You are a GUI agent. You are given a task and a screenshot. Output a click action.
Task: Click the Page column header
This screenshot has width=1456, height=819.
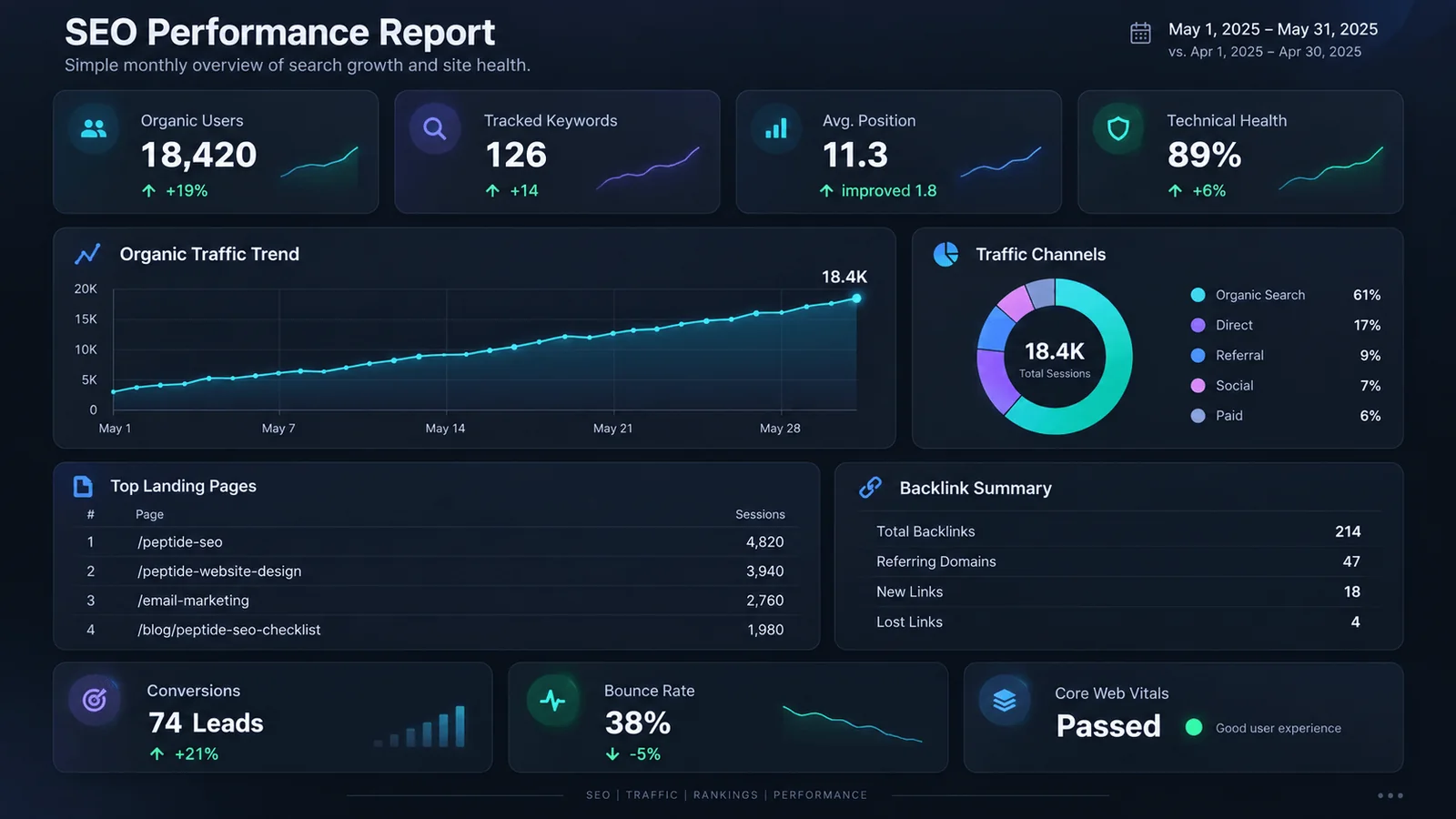coord(150,514)
